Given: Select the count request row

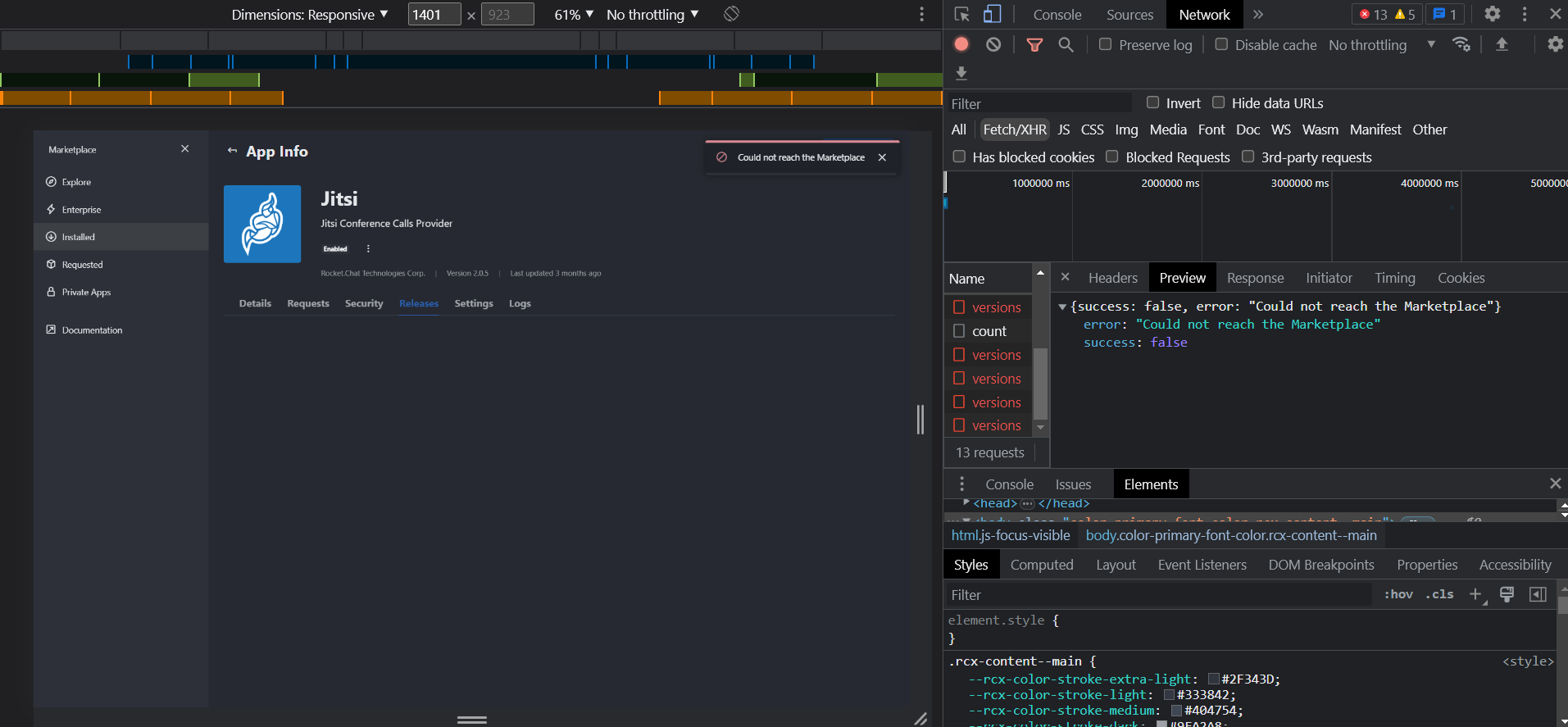Looking at the screenshot, I should coord(989,331).
